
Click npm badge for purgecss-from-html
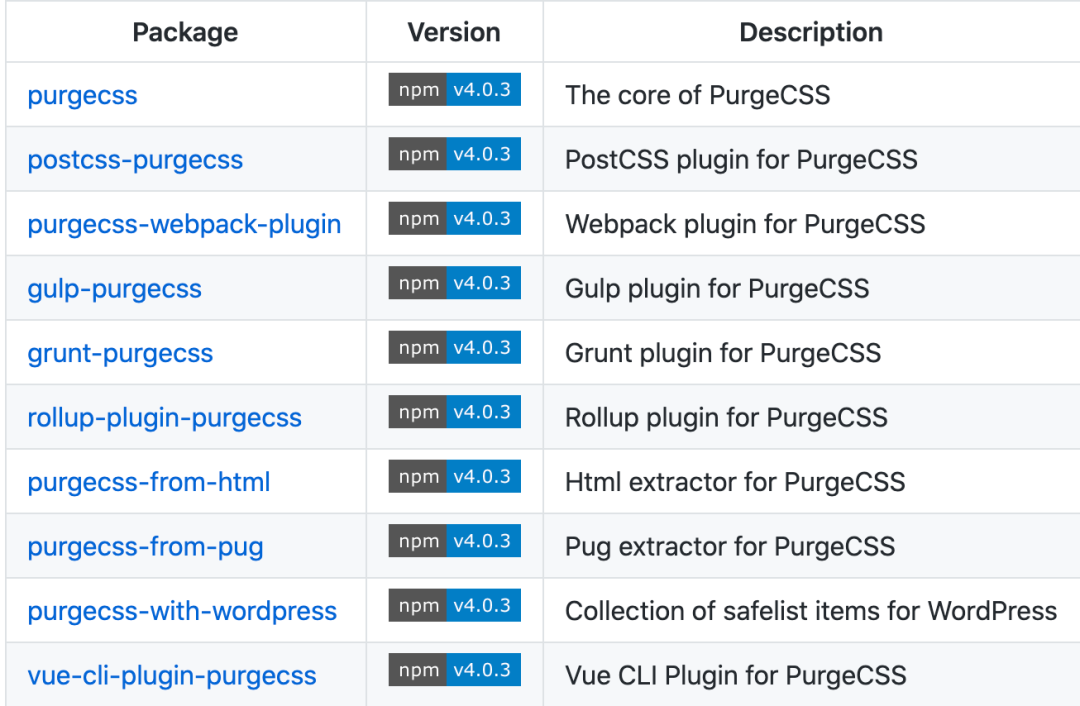[454, 476]
